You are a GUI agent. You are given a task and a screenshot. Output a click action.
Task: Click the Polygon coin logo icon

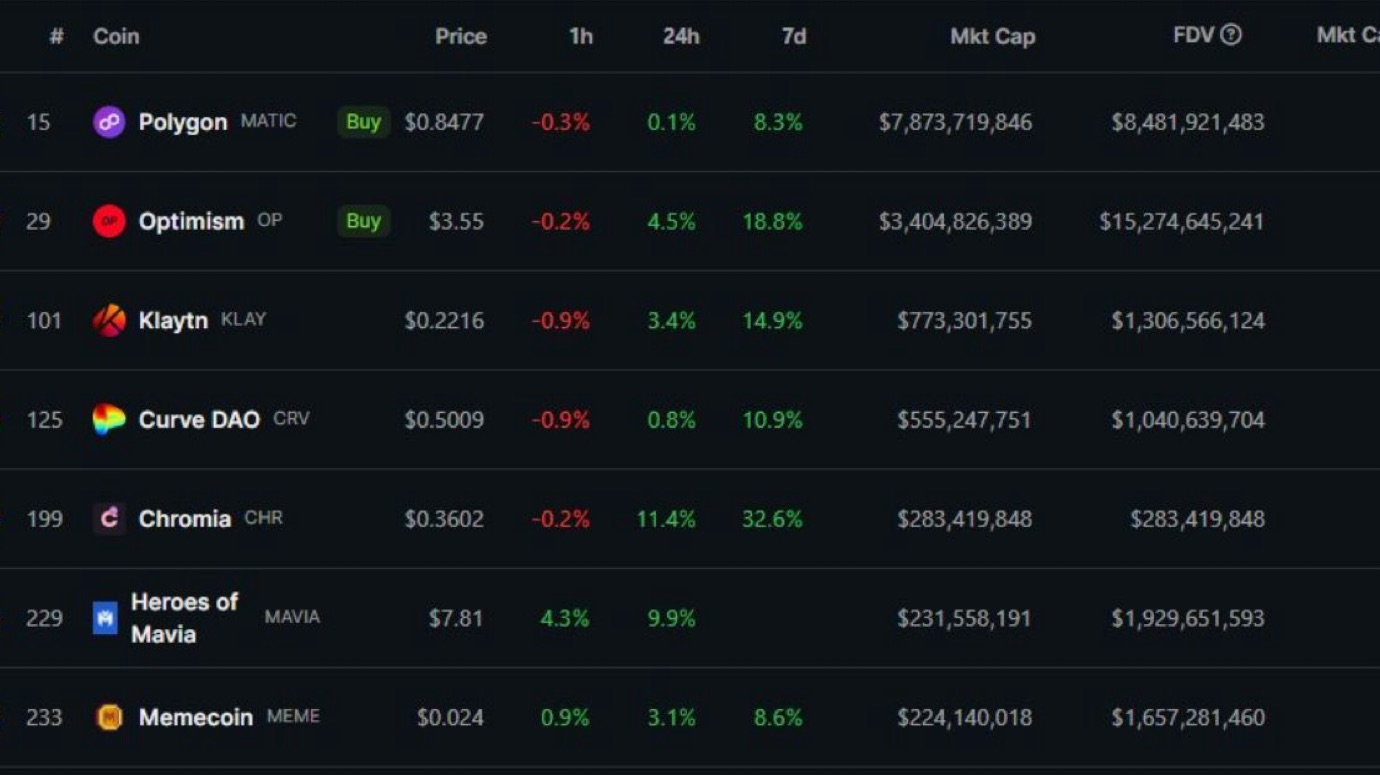coord(109,122)
